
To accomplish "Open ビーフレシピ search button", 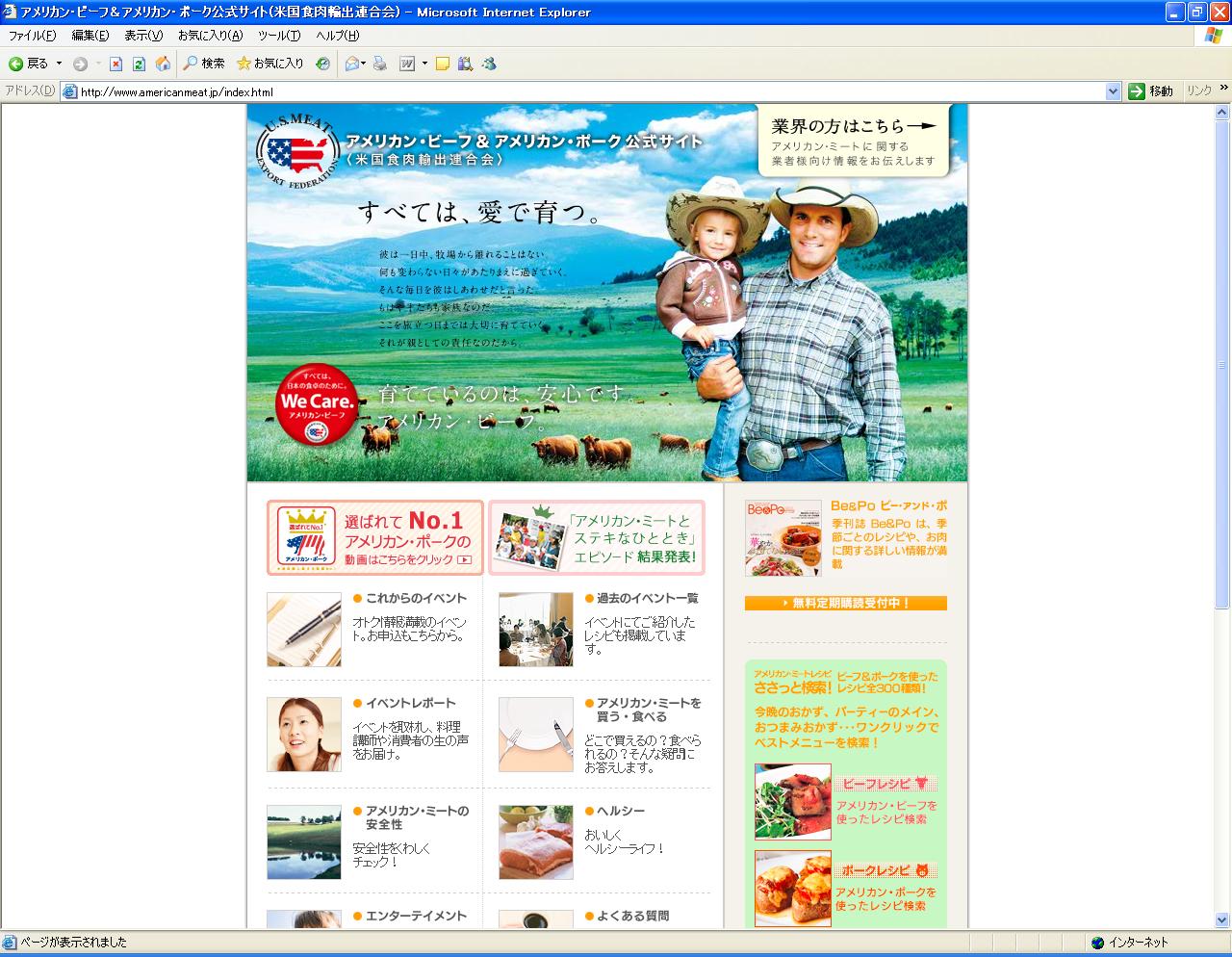I will tap(885, 783).
